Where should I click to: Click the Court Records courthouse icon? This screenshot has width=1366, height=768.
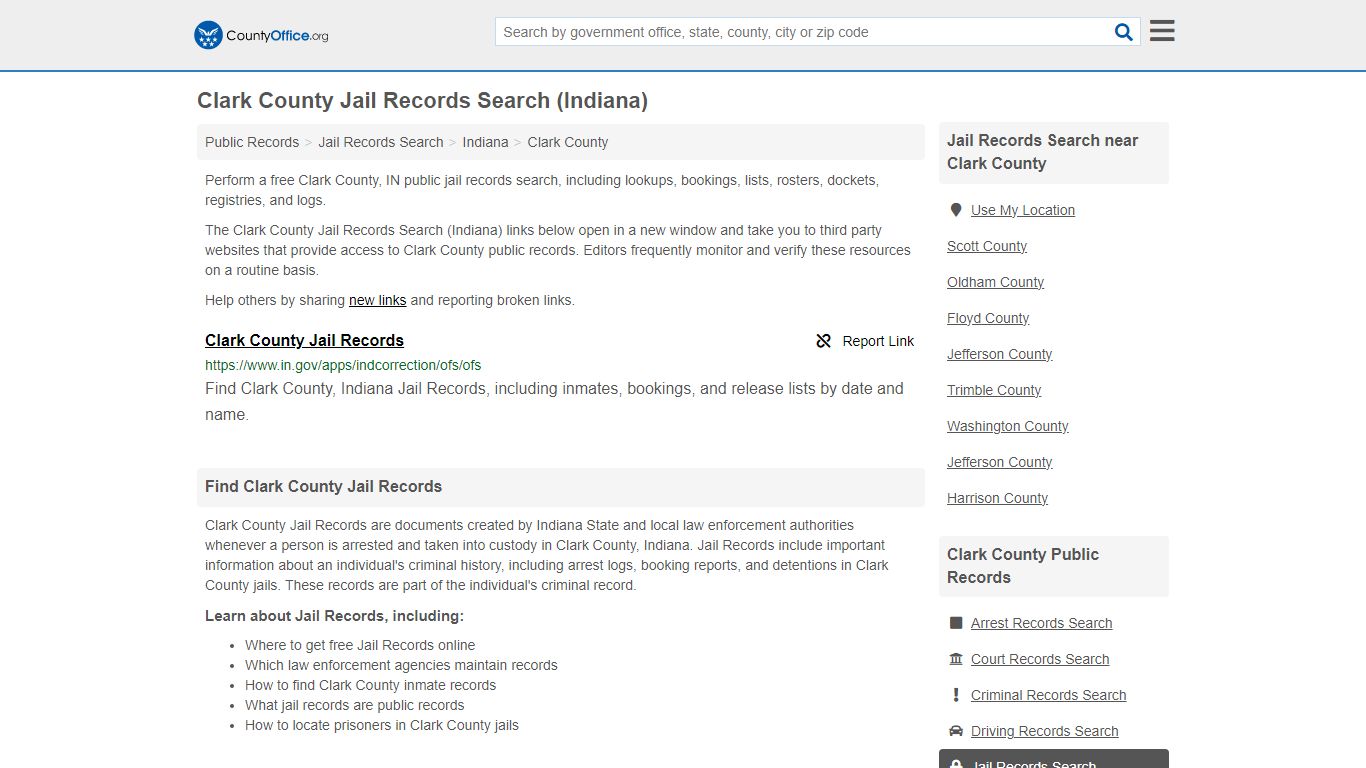pyautogui.click(x=956, y=659)
